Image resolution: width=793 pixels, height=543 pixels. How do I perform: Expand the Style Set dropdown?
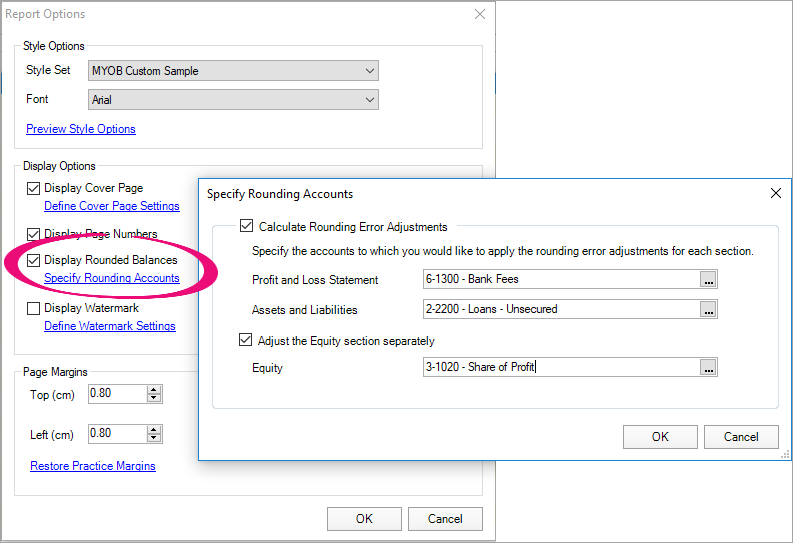[x=370, y=71]
